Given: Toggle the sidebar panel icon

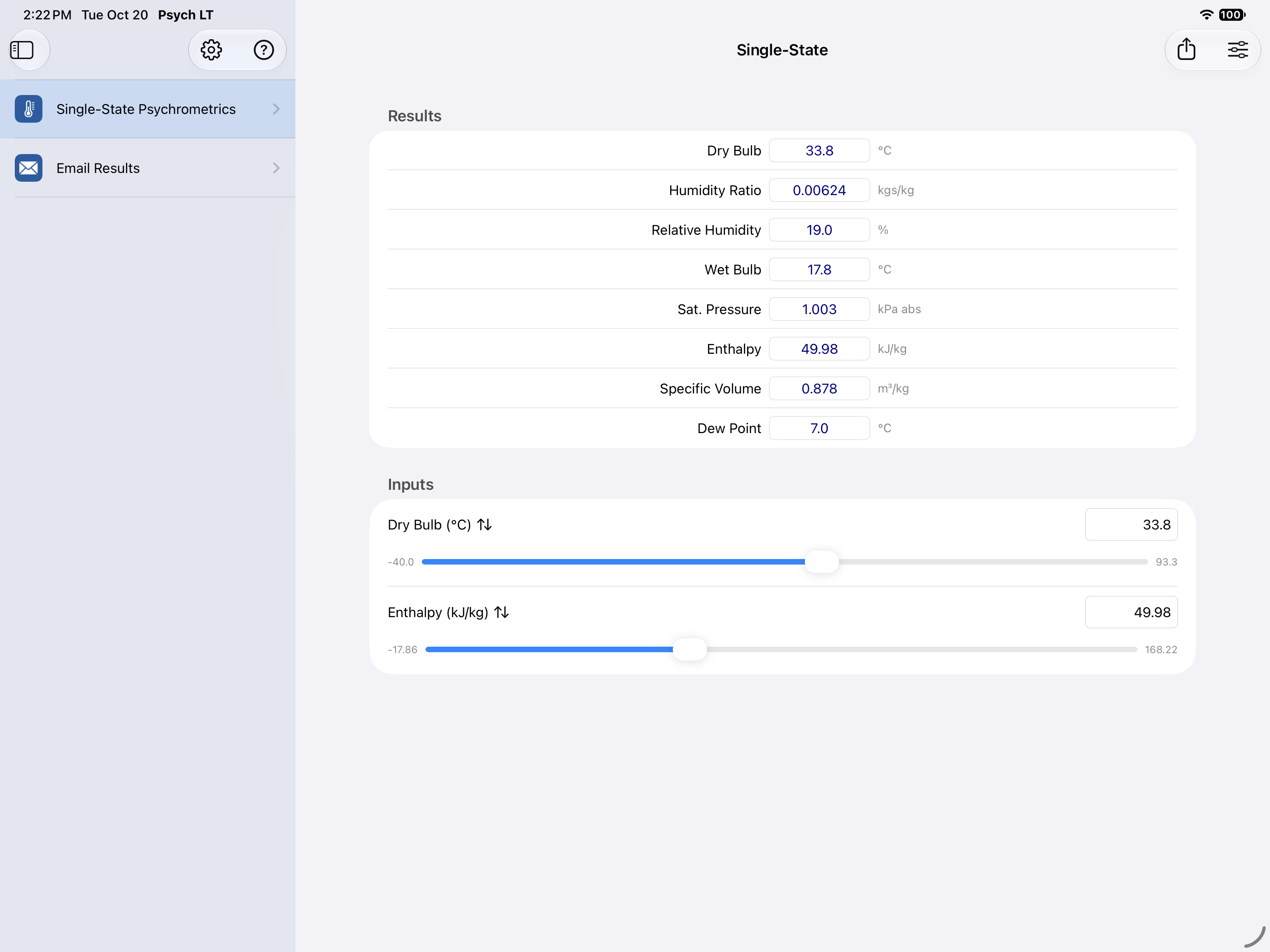Looking at the screenshot, I should [x=23, y=50].
